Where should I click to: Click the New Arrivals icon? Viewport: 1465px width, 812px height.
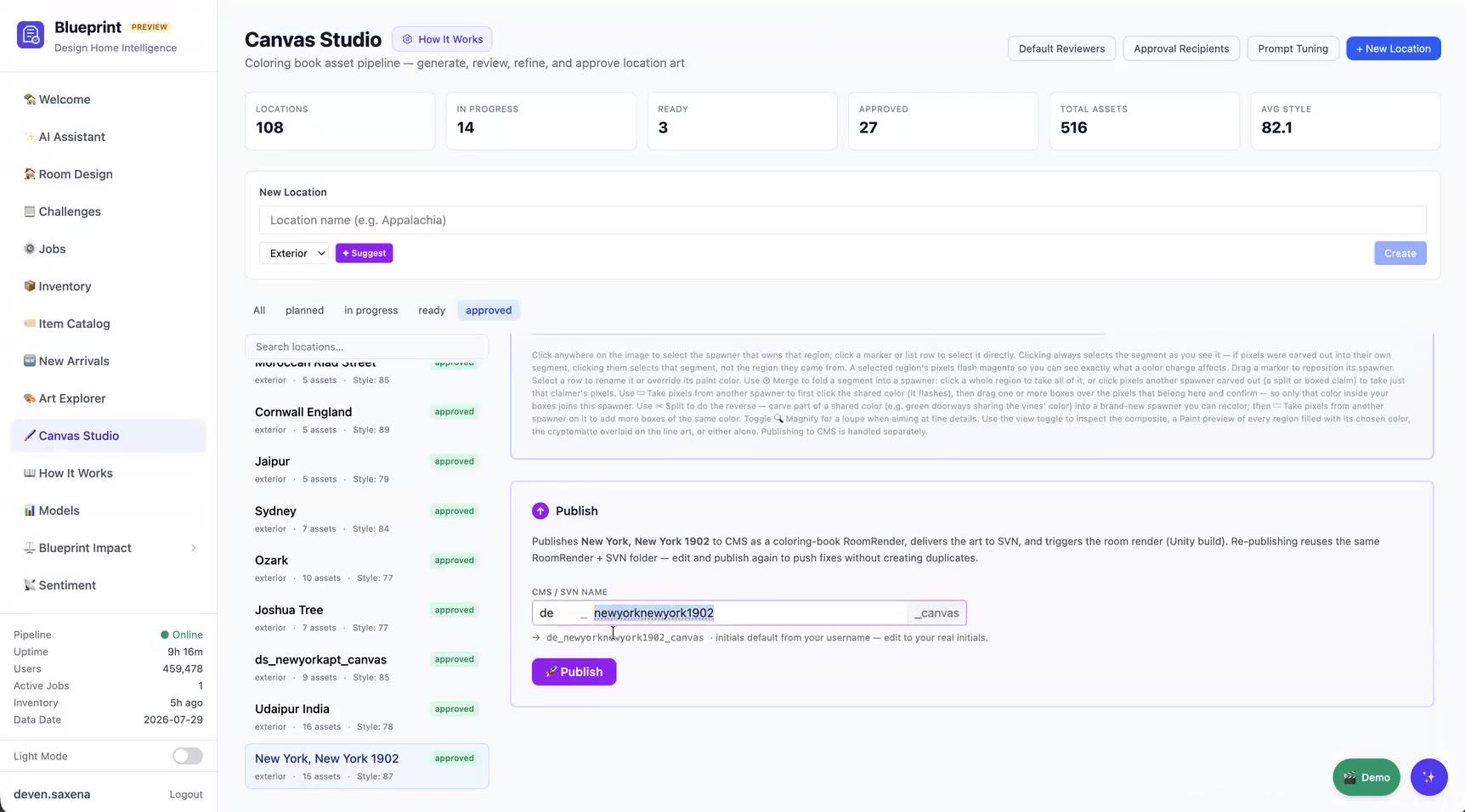click(30, 361)
